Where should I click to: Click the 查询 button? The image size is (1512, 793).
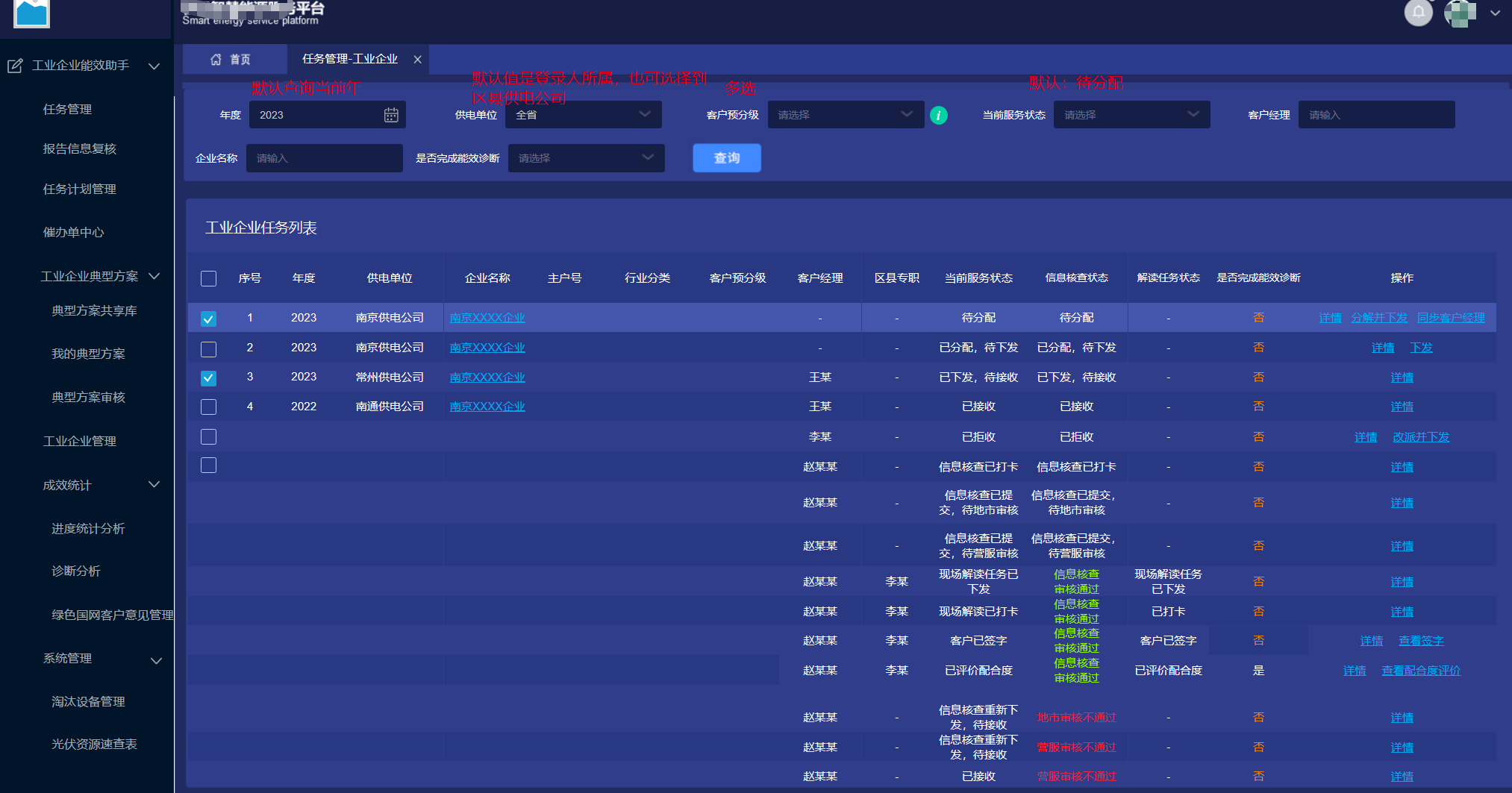pos(727,158)
